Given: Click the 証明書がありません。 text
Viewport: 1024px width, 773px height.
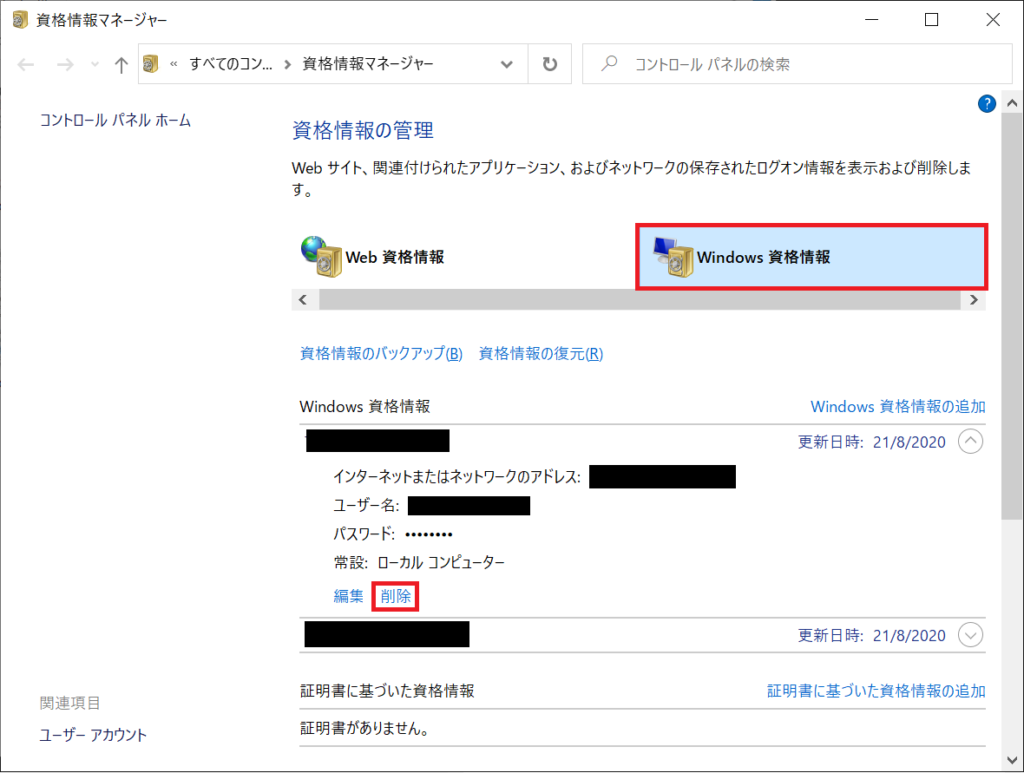Looking at the screenshot, I should click(x=364, y=728).
